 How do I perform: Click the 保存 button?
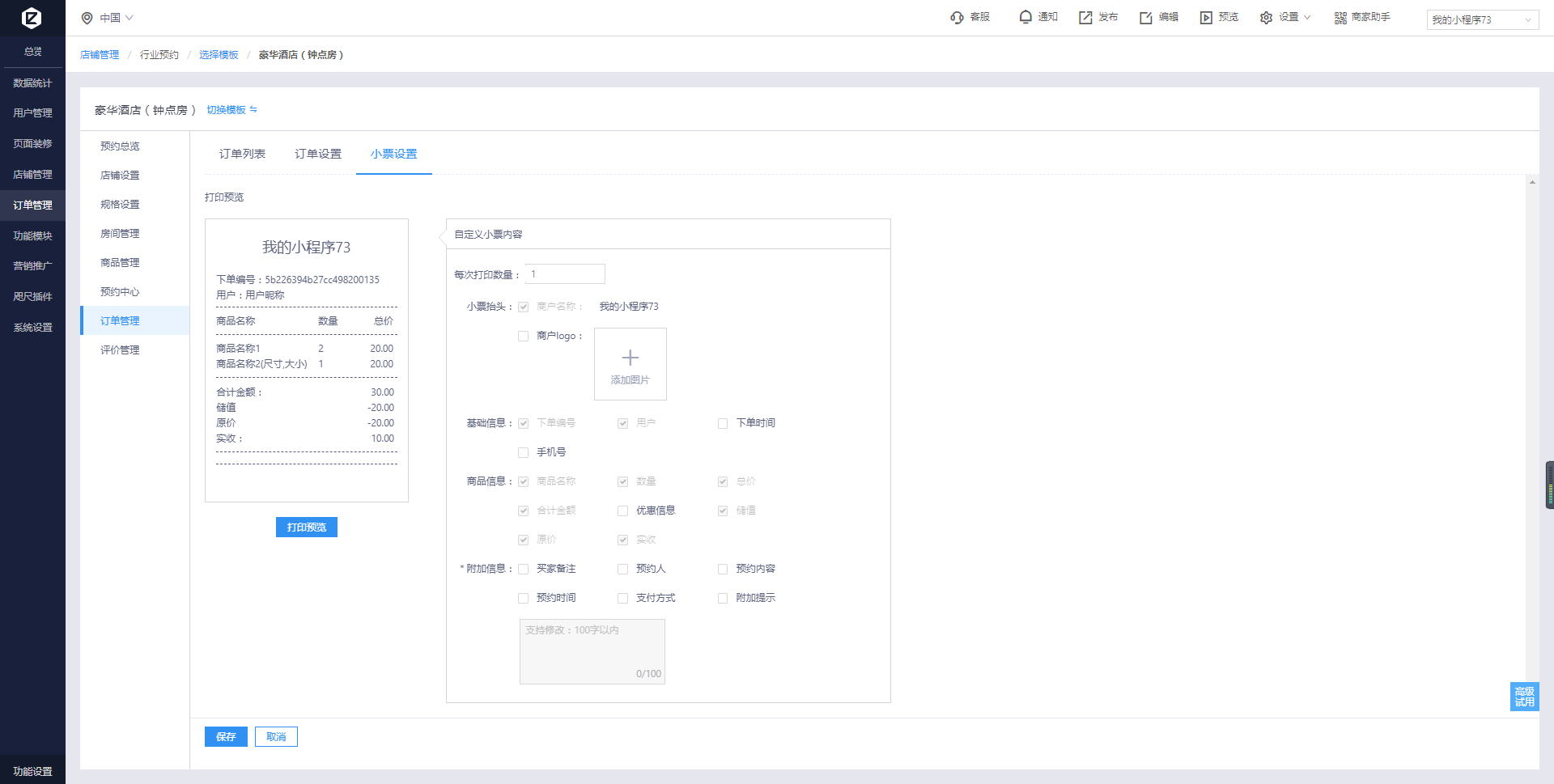[226, 736]
